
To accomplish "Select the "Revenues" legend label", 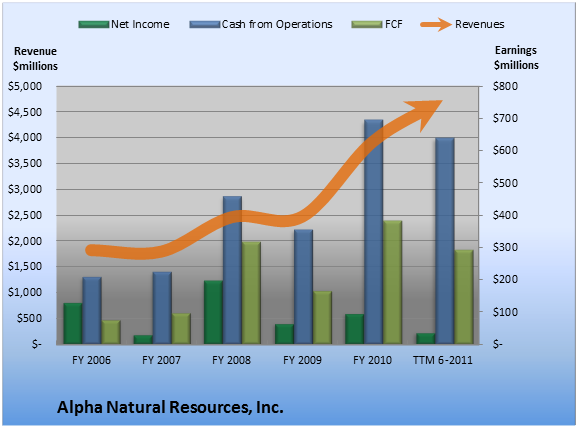I will [x=480, y=24].
